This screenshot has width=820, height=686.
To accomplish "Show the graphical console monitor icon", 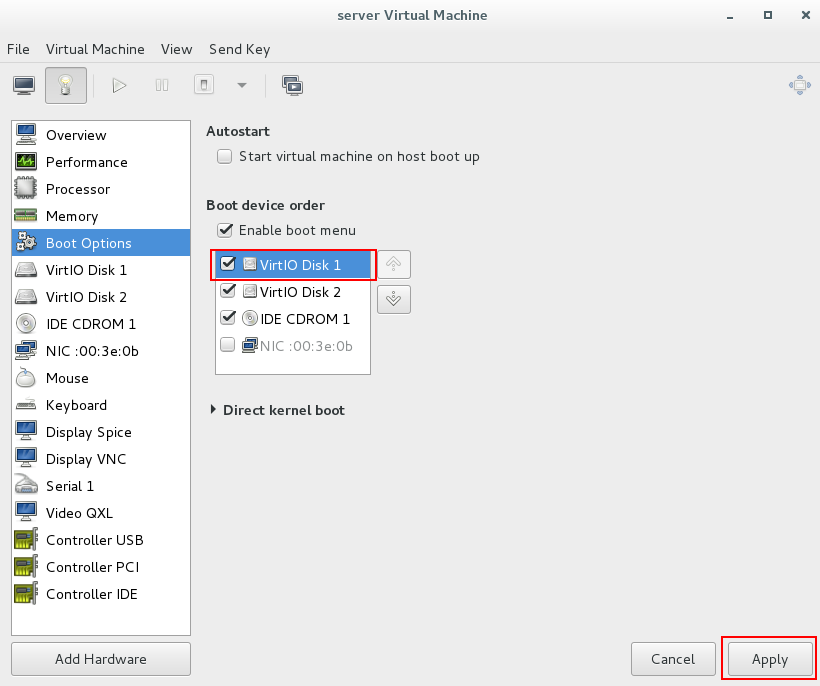I will coord(24,85).
